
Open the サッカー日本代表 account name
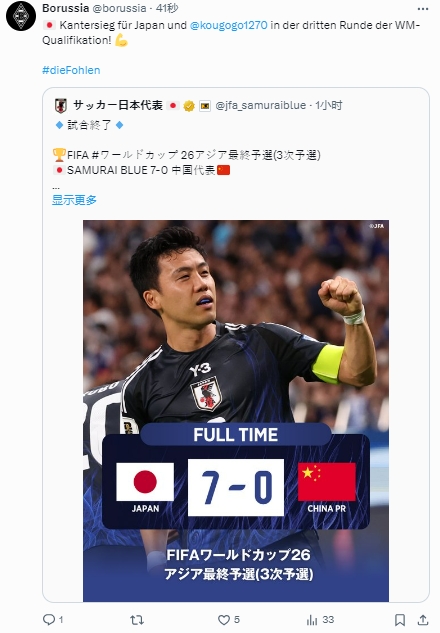(118, 105)
